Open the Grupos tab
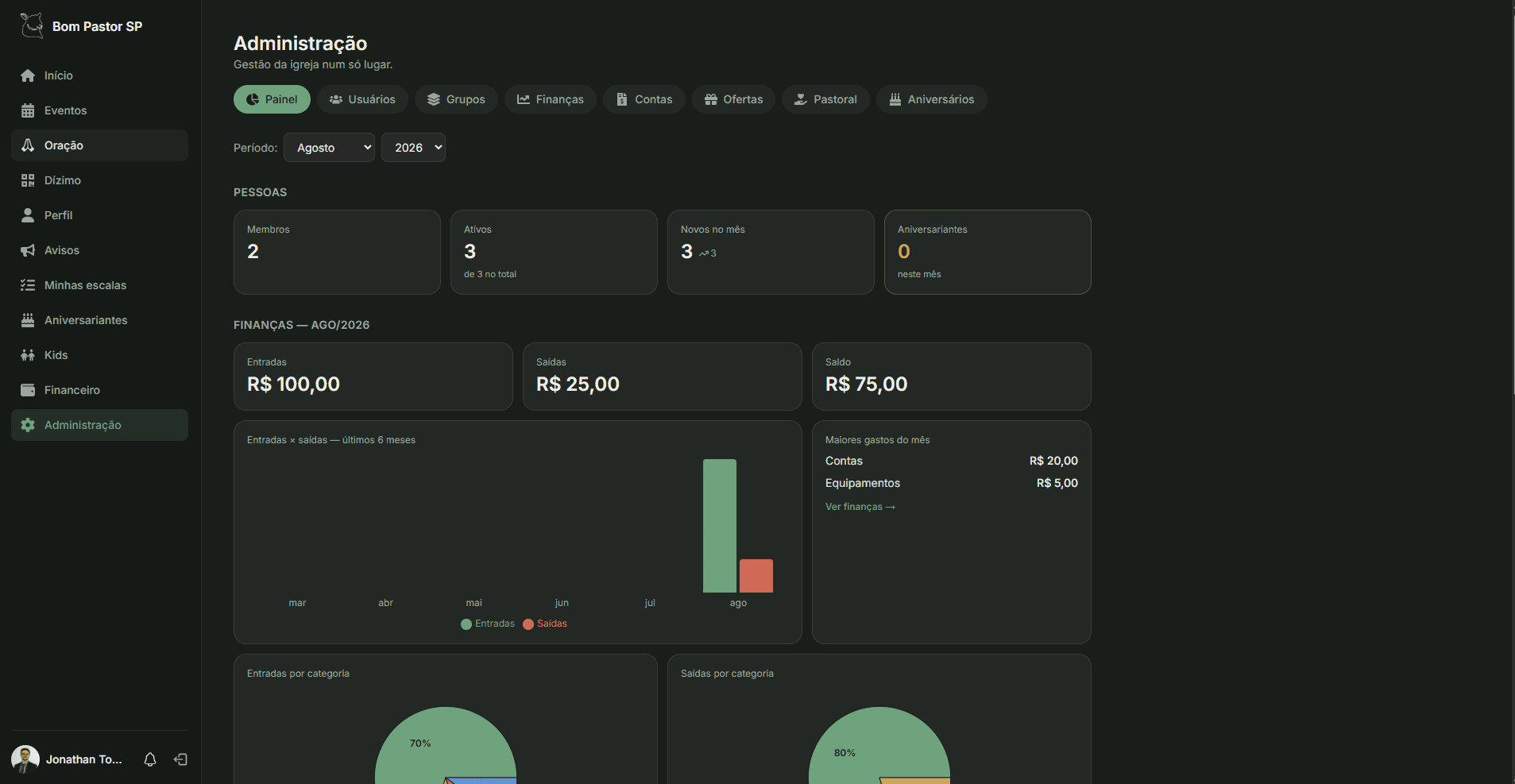 (456, 99)
